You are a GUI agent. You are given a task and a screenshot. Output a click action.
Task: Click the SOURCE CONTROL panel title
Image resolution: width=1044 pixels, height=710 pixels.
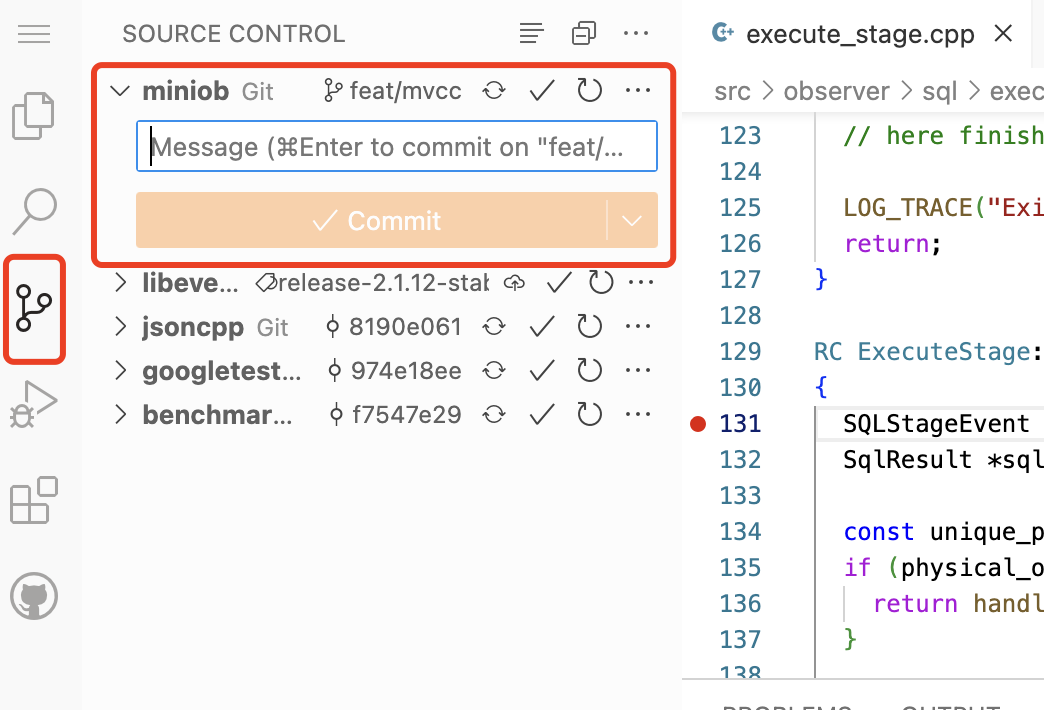click(x=234, y=33)
